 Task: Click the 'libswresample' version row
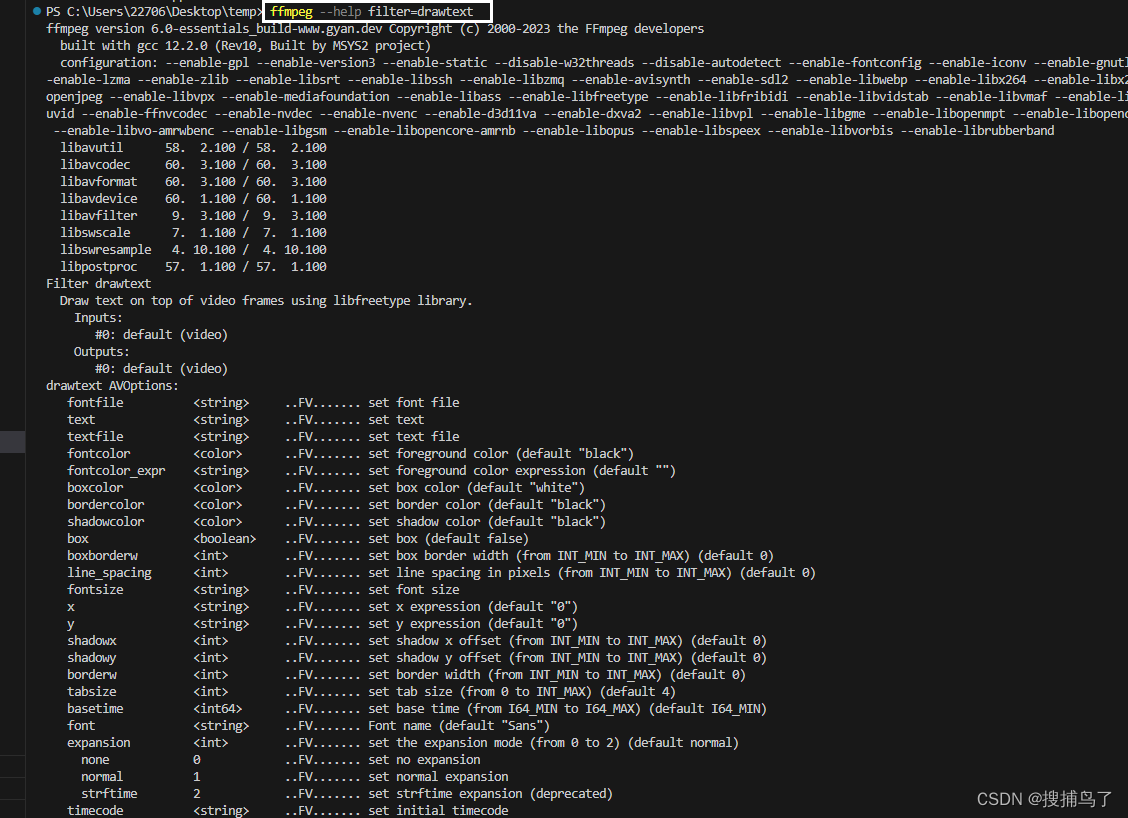click(x=193, y=250)
